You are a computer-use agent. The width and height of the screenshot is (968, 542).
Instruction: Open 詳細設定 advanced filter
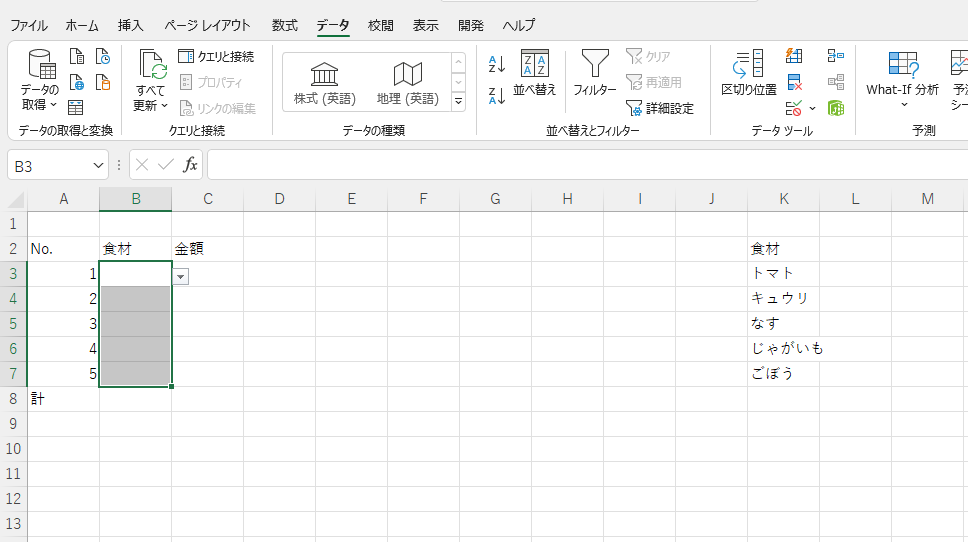tap(659, 108)
